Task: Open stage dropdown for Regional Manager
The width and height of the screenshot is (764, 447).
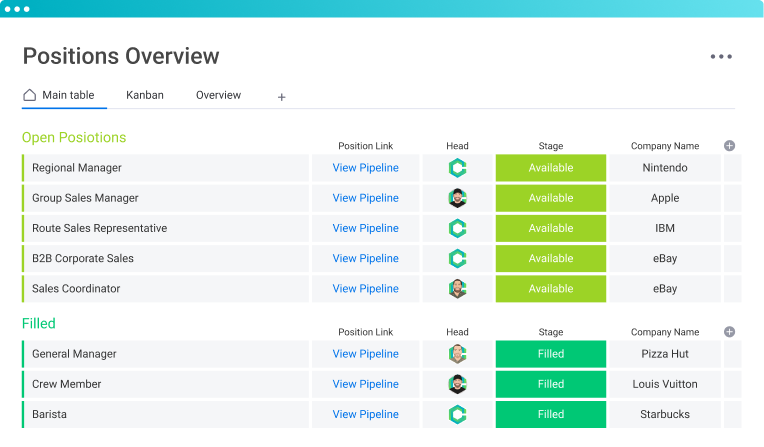Action: coord(550,168)
